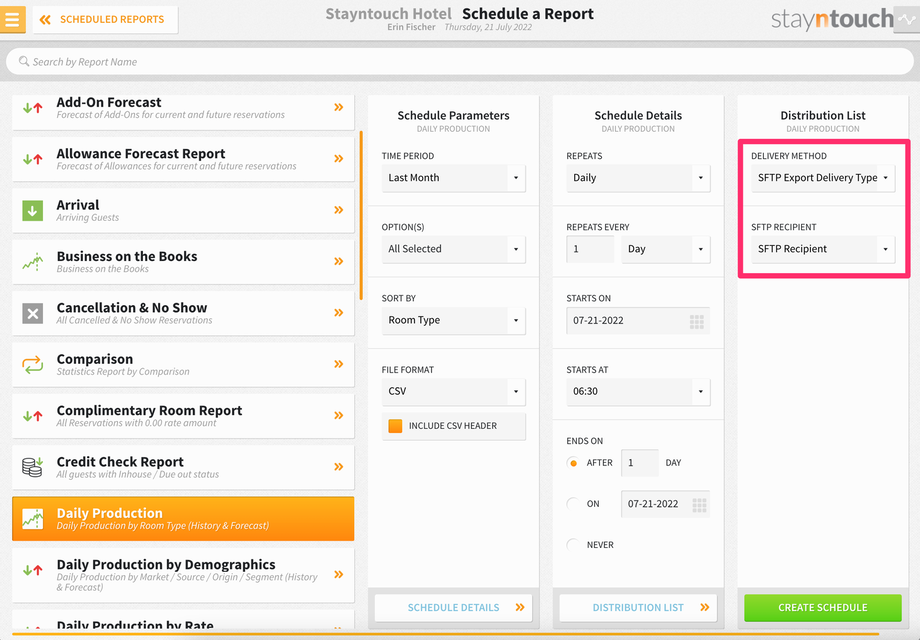This screenshot has height=640, width=920.
Task: Select the Allowance Forecast Report entry
Action: [x=183, y=159]
